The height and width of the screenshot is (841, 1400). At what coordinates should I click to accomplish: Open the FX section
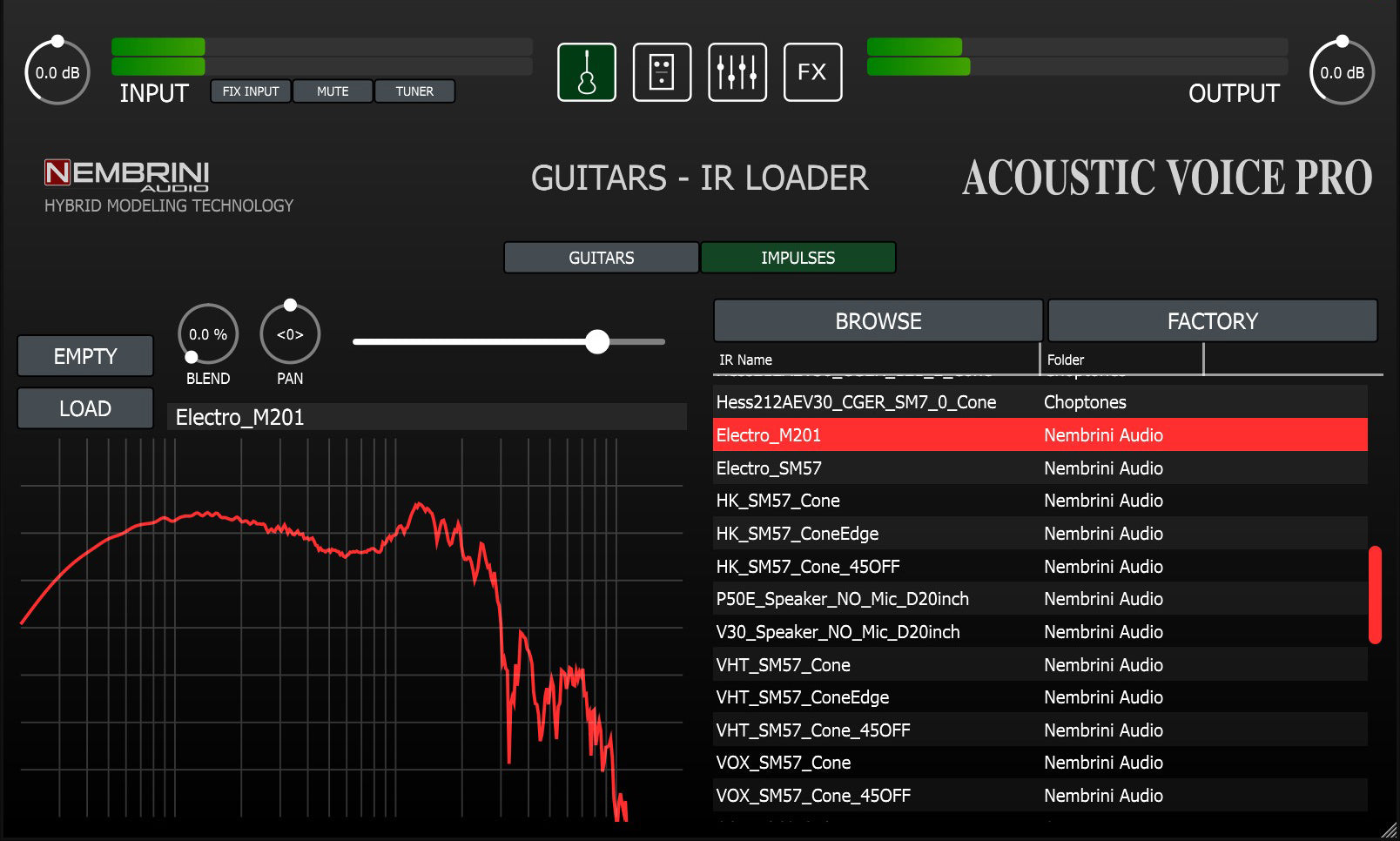click(812, 72)
